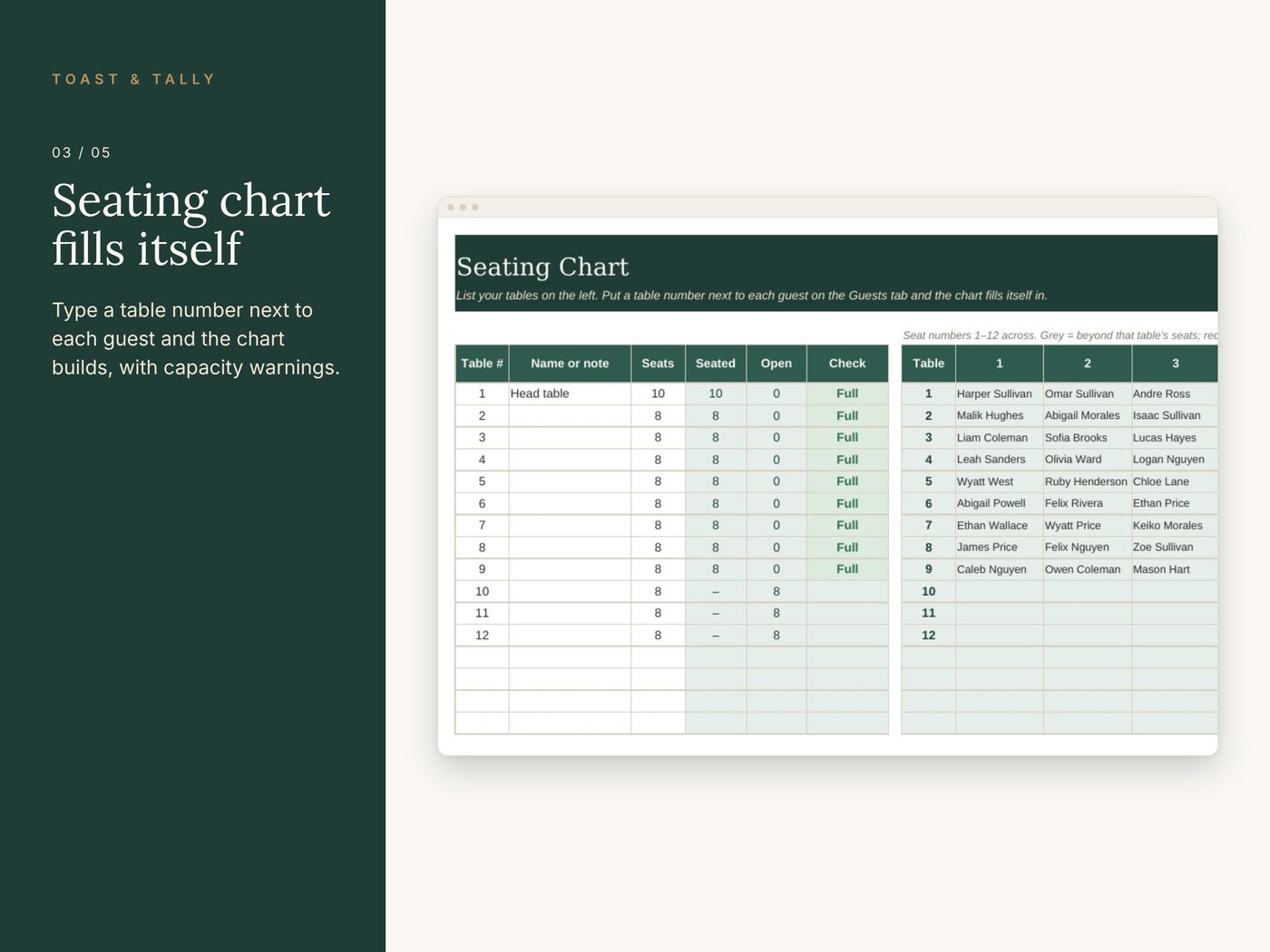The width and height of the screenshot is (1270, 952).
Task: Select the 'Ruby Henderson' seat cell
Action: point(1087,481)
